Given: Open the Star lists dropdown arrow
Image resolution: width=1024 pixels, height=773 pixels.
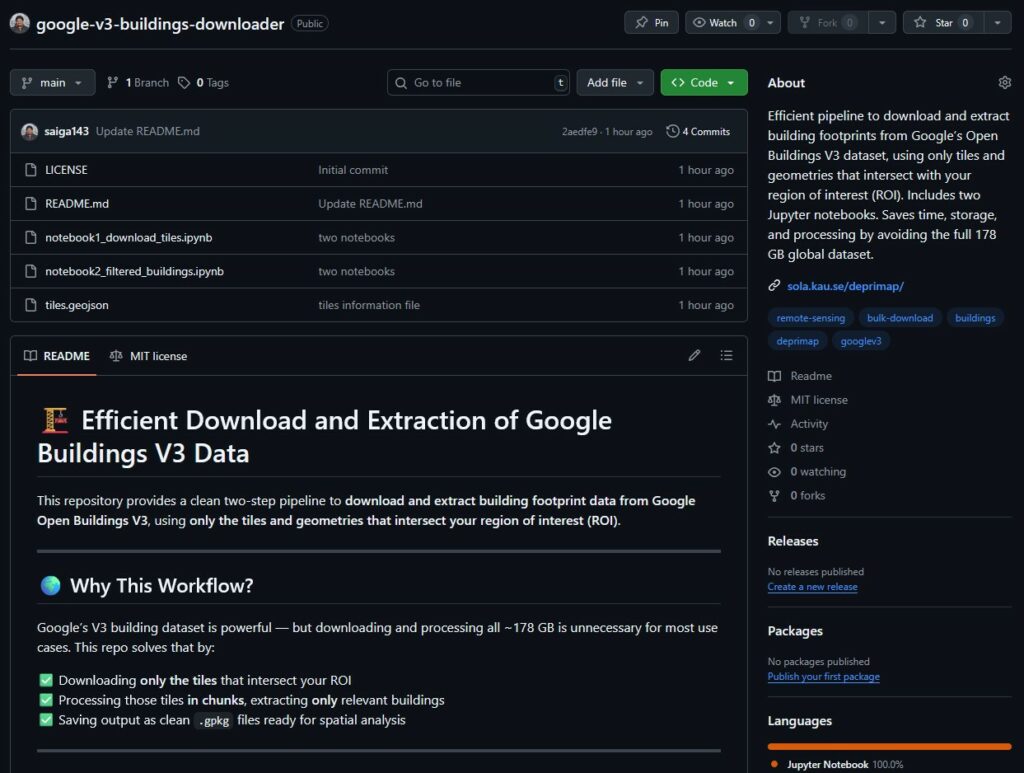Looking at the screenshot, I should [x=997, y=23].
